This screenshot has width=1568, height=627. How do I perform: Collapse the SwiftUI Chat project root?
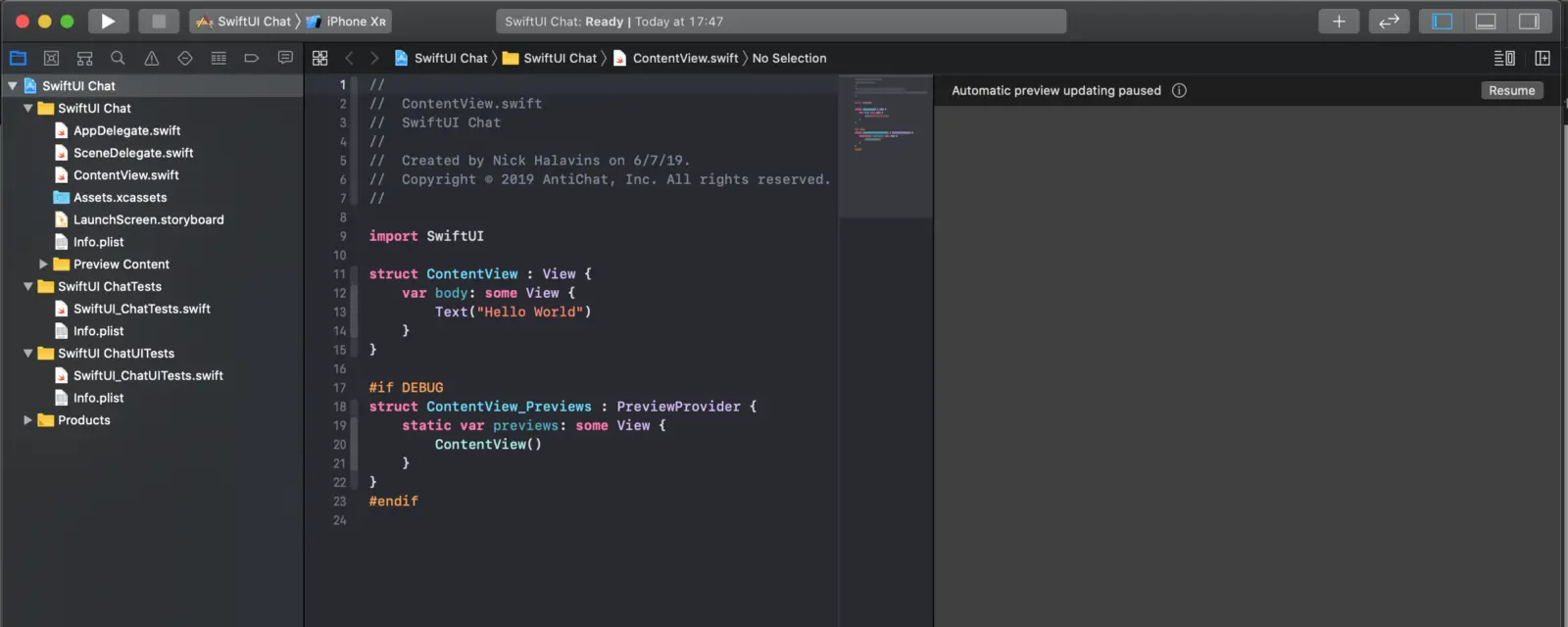[13, 86]
